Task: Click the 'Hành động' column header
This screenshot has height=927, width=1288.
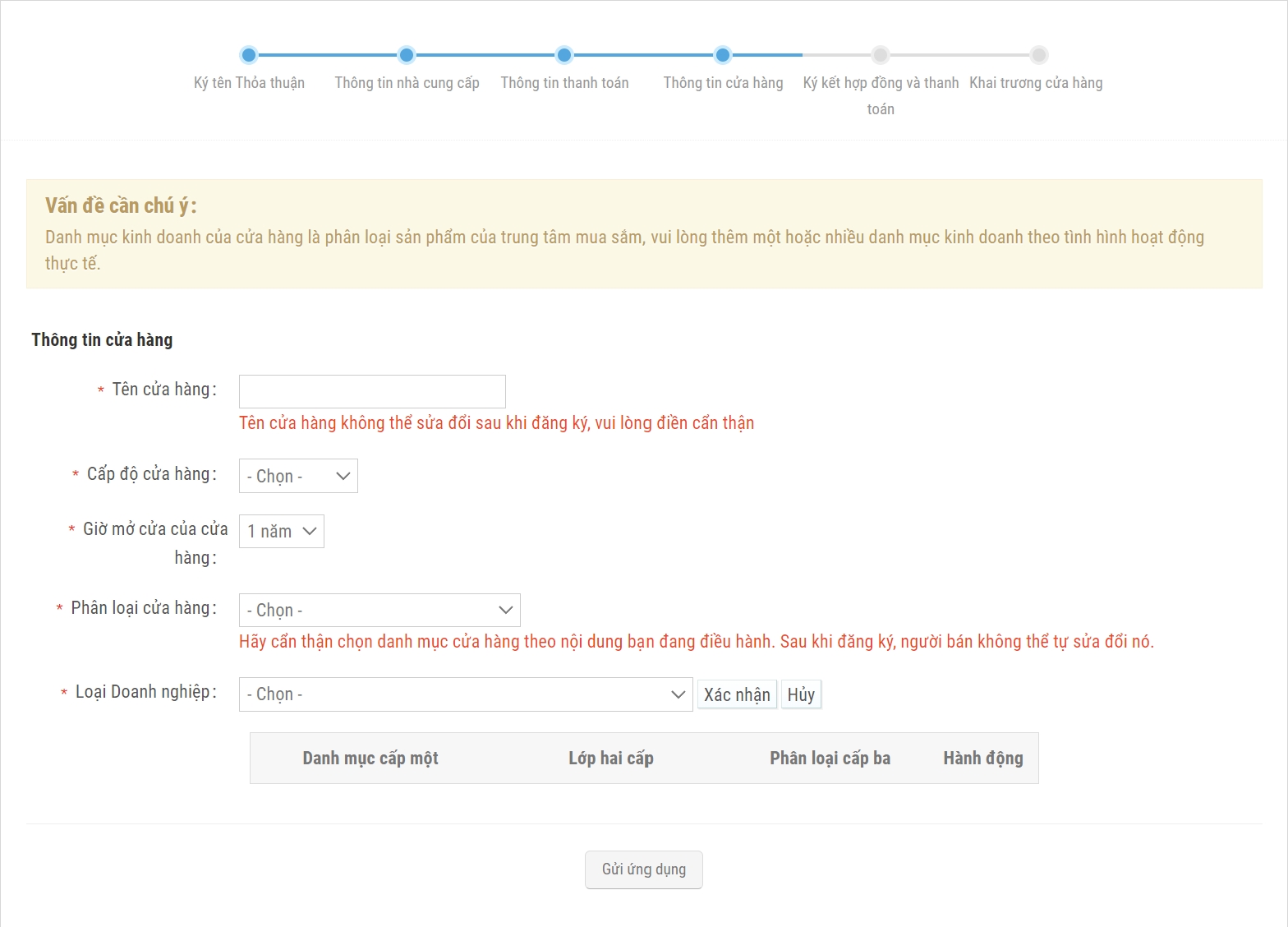Action: click(x=982, y=758)
